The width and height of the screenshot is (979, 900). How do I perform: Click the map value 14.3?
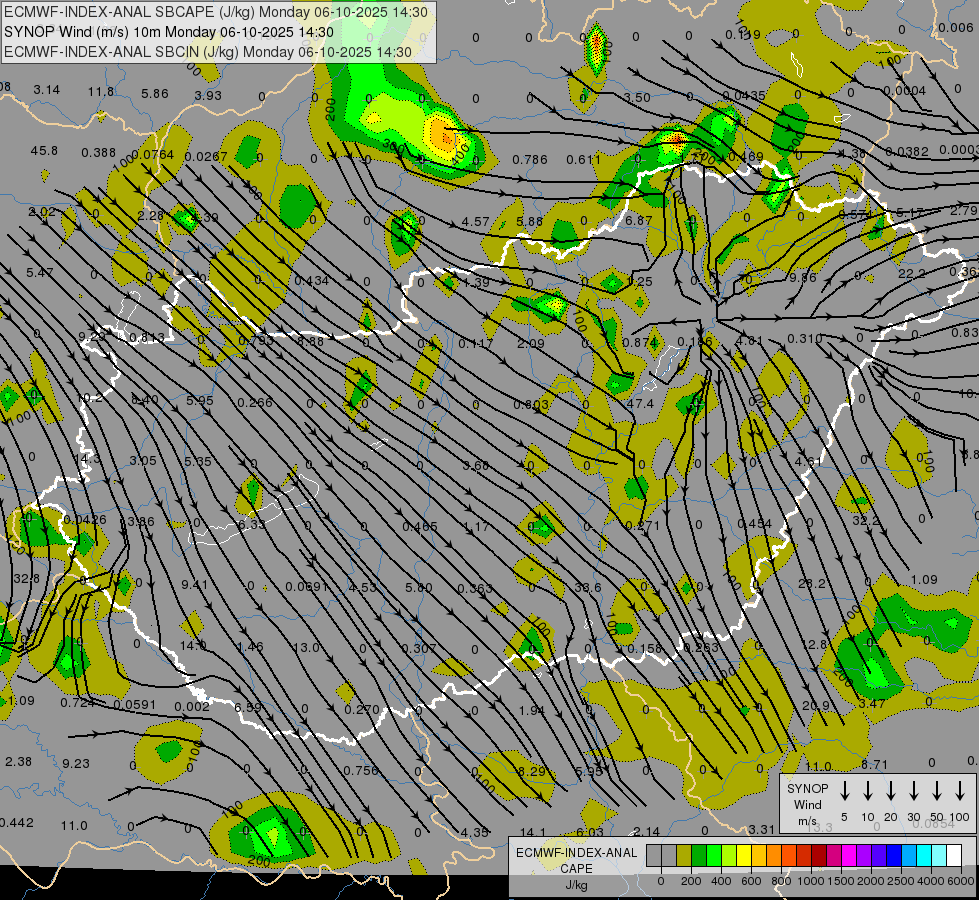[87, 459]
